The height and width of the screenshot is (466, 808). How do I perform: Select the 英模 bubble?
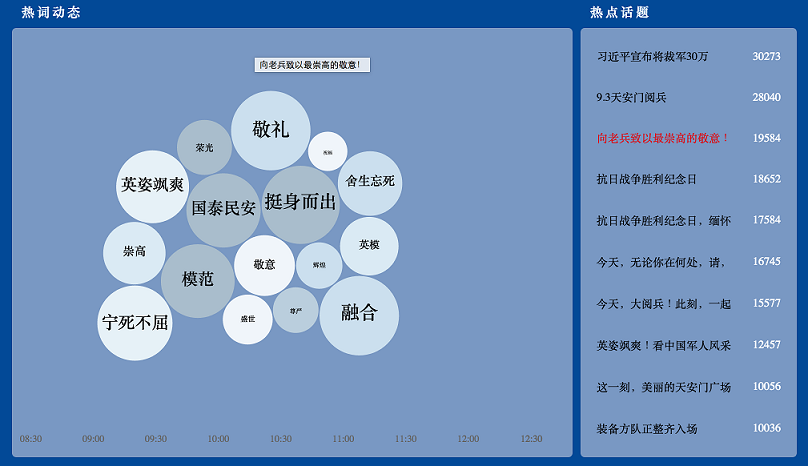(x=369, y=246)
